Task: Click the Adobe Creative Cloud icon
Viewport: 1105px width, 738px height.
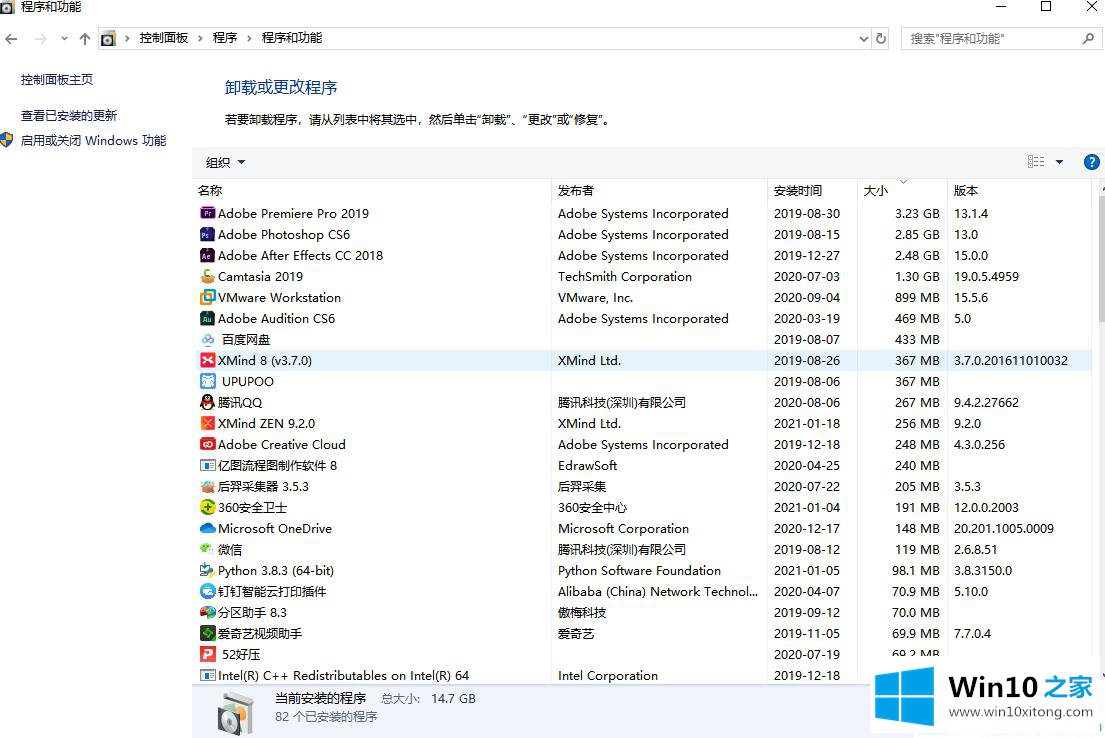Action: tap(207, 444)
